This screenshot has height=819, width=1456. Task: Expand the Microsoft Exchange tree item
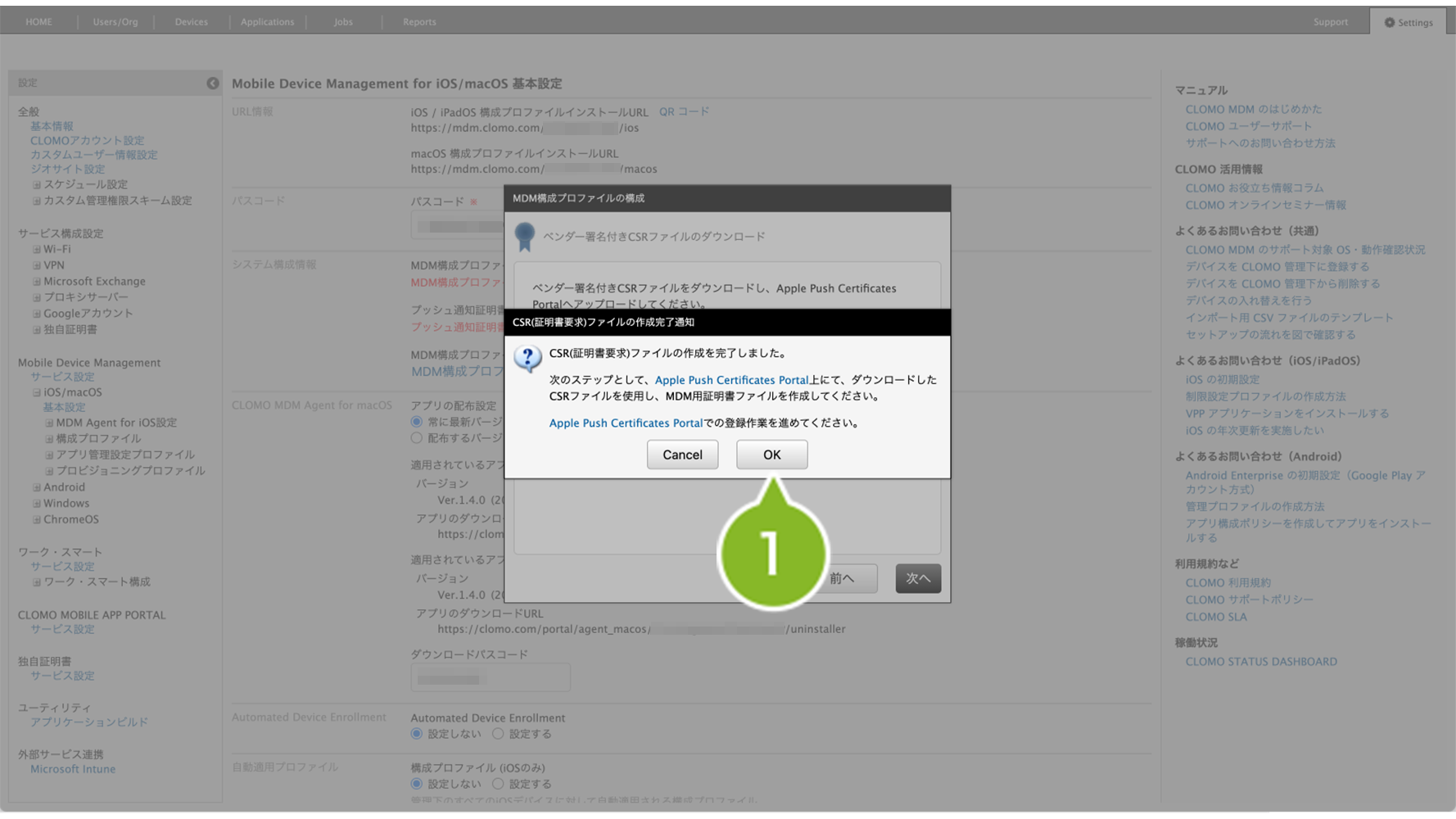pyautogui.click(x=37, y=282)
